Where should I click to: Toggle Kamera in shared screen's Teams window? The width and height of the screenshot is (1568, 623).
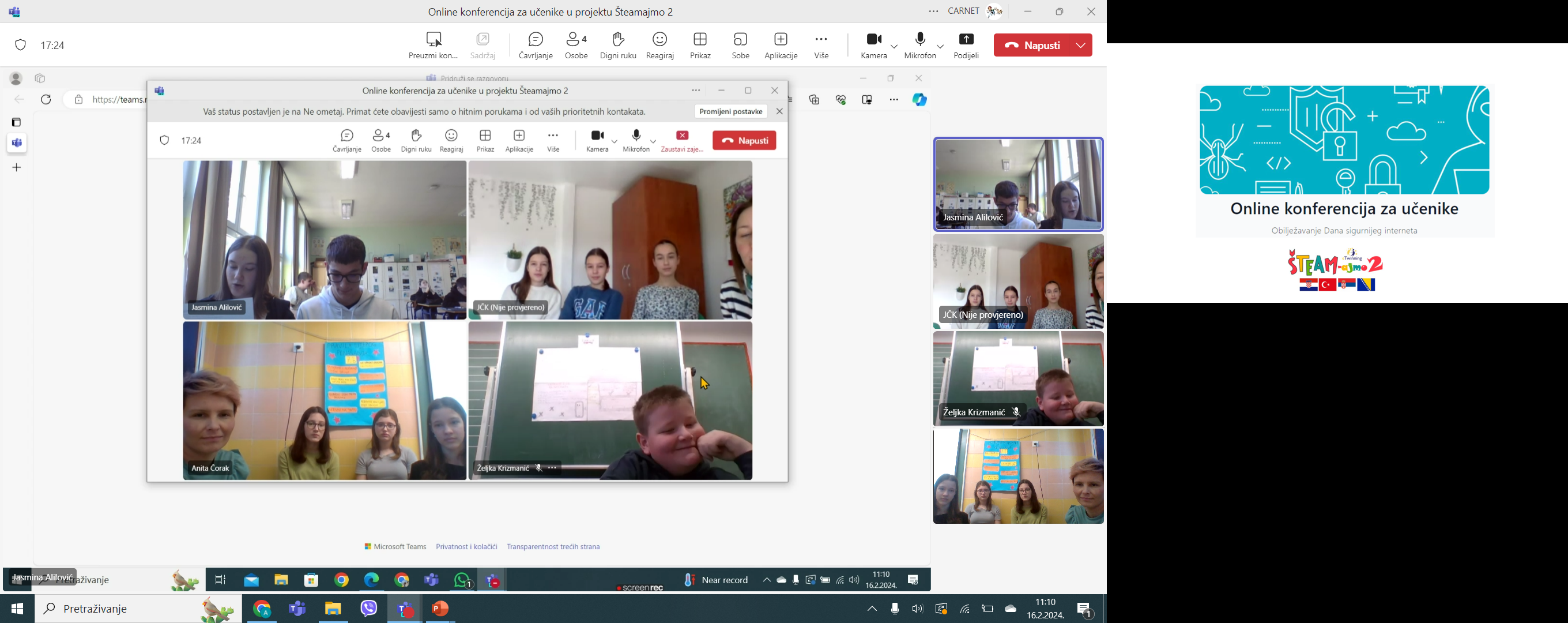click(x=597, y=141)
